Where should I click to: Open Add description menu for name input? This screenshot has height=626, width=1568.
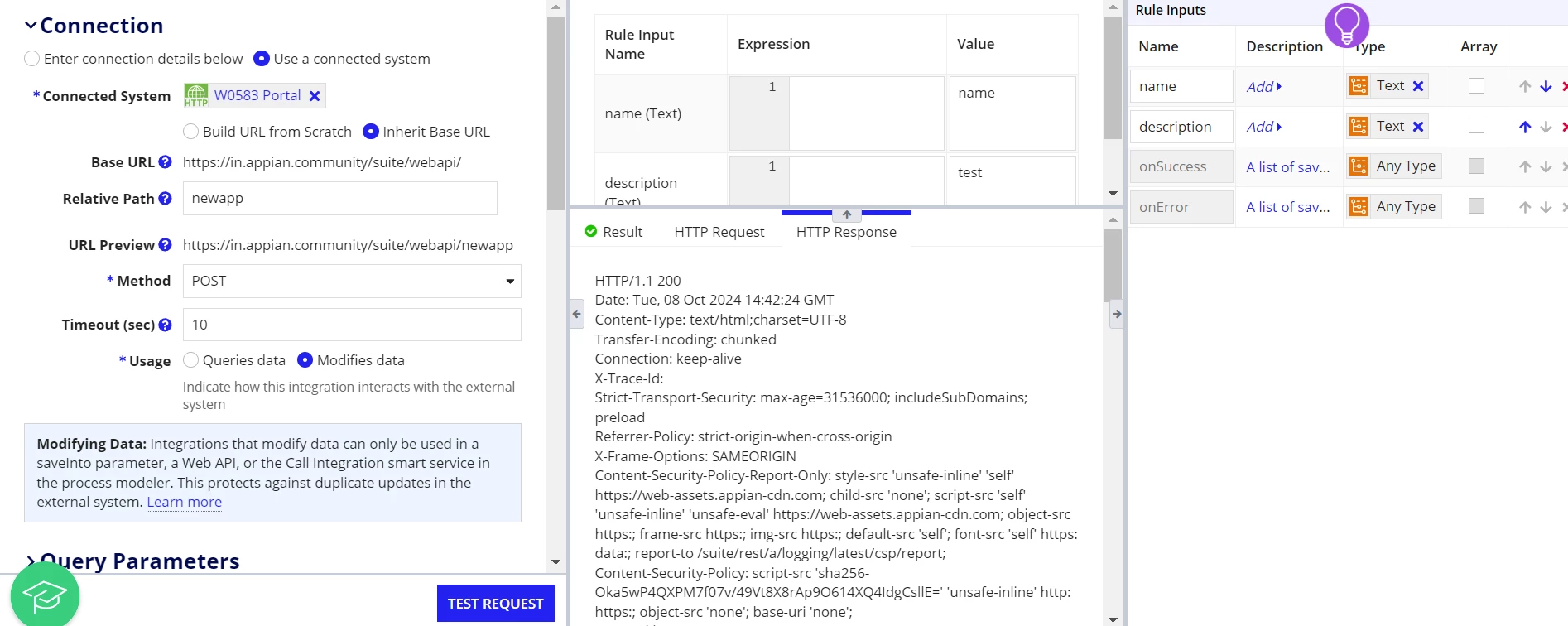tap(1263, 87)
